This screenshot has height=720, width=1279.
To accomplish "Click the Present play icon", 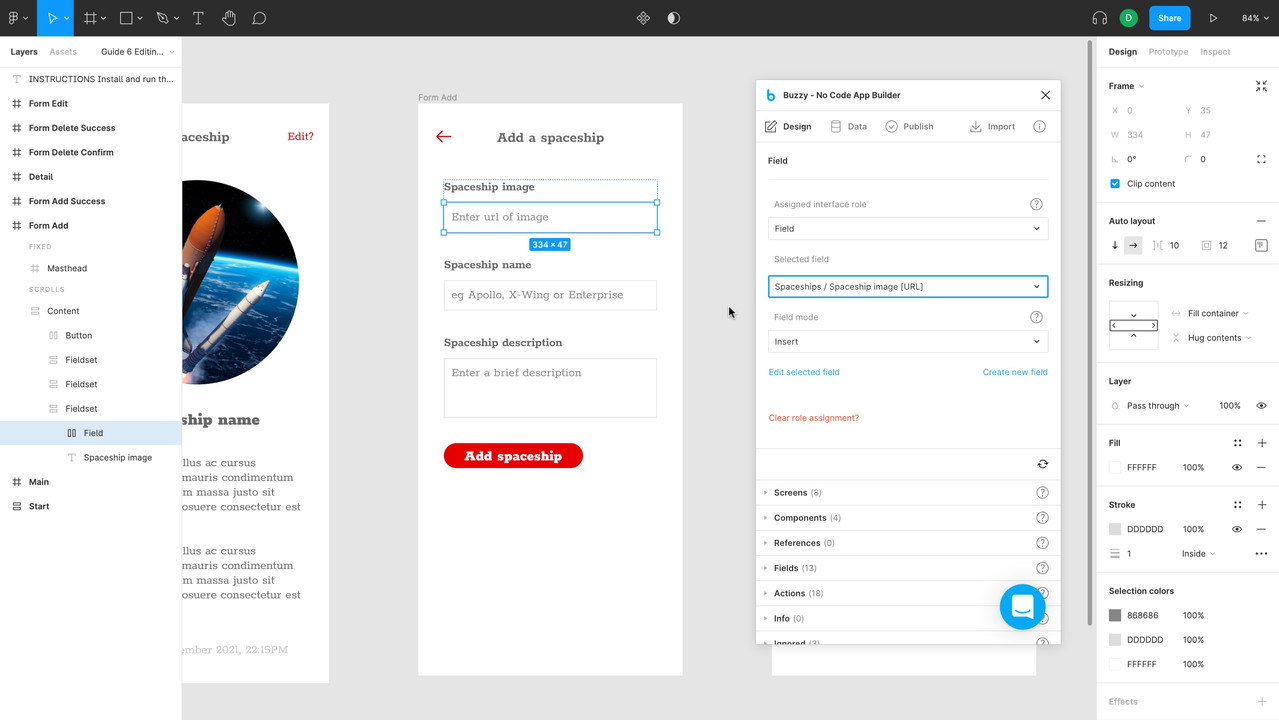I will [1213, 18].
